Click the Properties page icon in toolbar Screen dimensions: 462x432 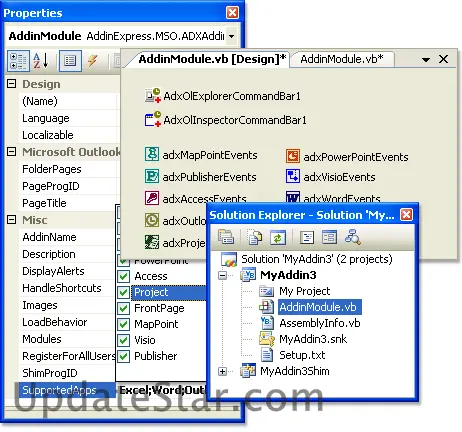70,61
